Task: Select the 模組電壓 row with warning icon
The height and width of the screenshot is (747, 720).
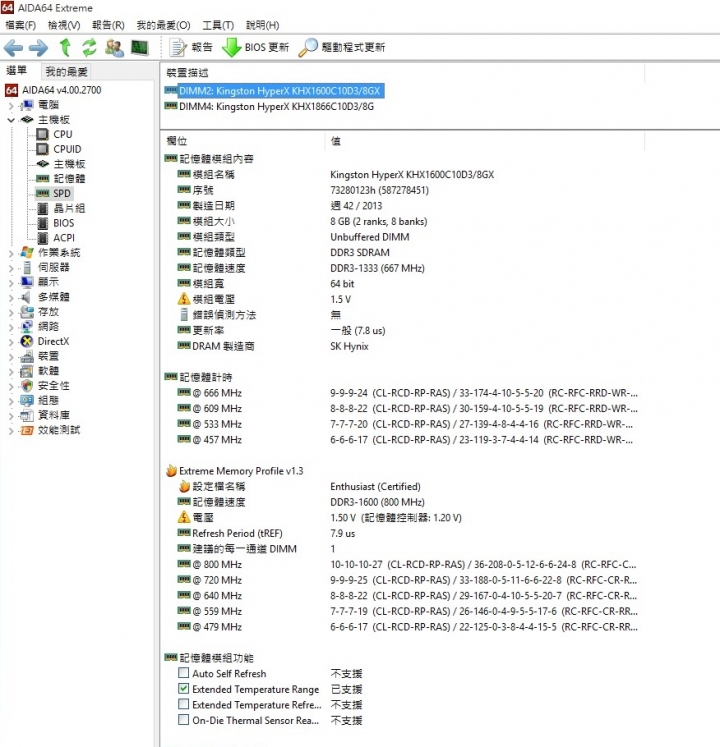Action: [403, 299]
